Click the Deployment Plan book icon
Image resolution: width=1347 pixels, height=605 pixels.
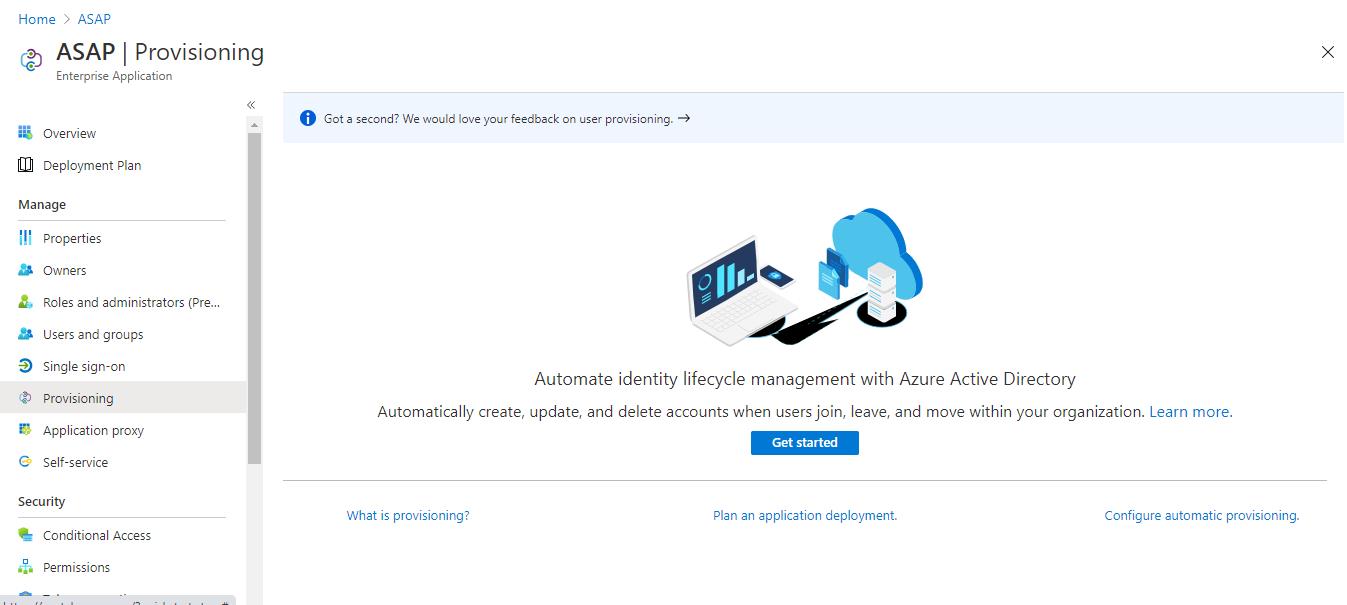tap(26, 165)
